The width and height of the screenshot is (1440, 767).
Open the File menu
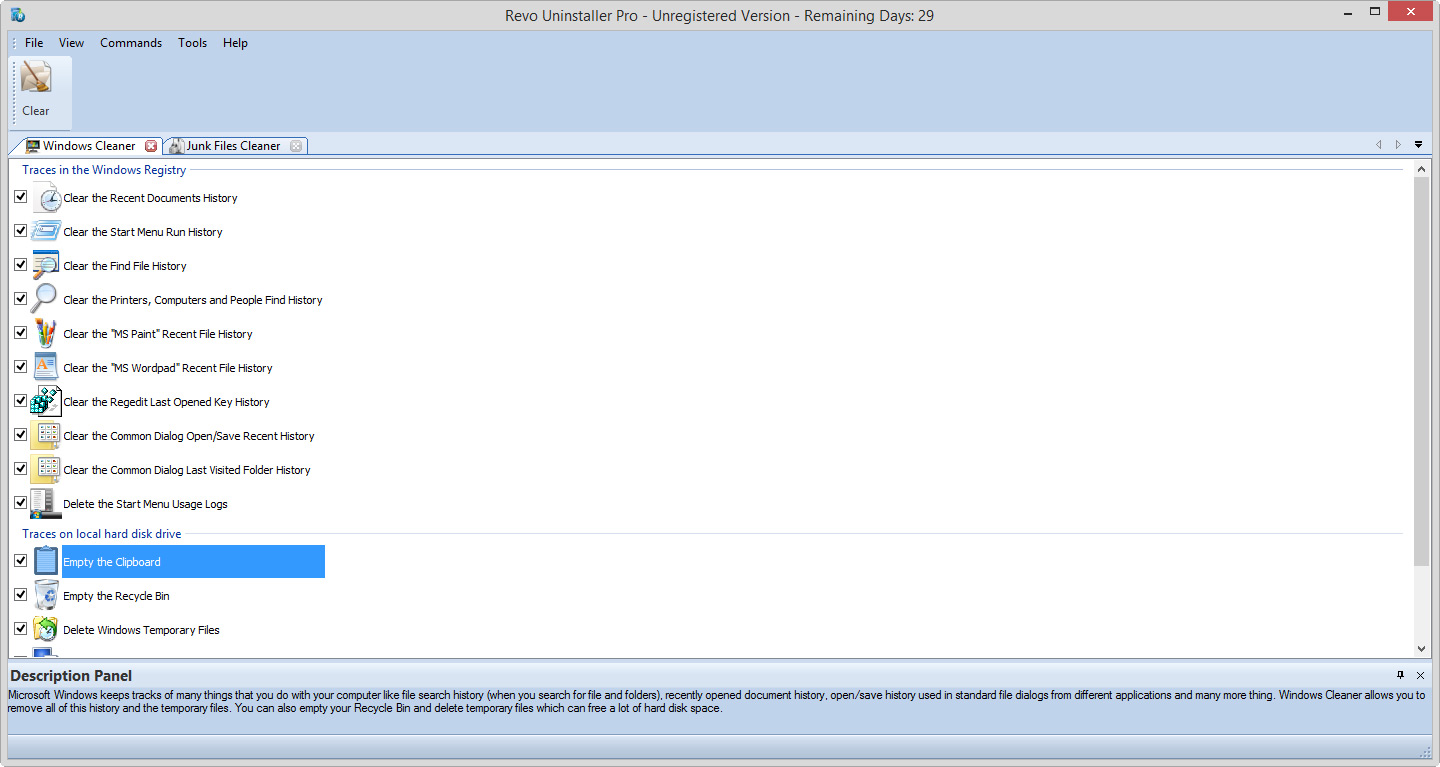point(34,43)
